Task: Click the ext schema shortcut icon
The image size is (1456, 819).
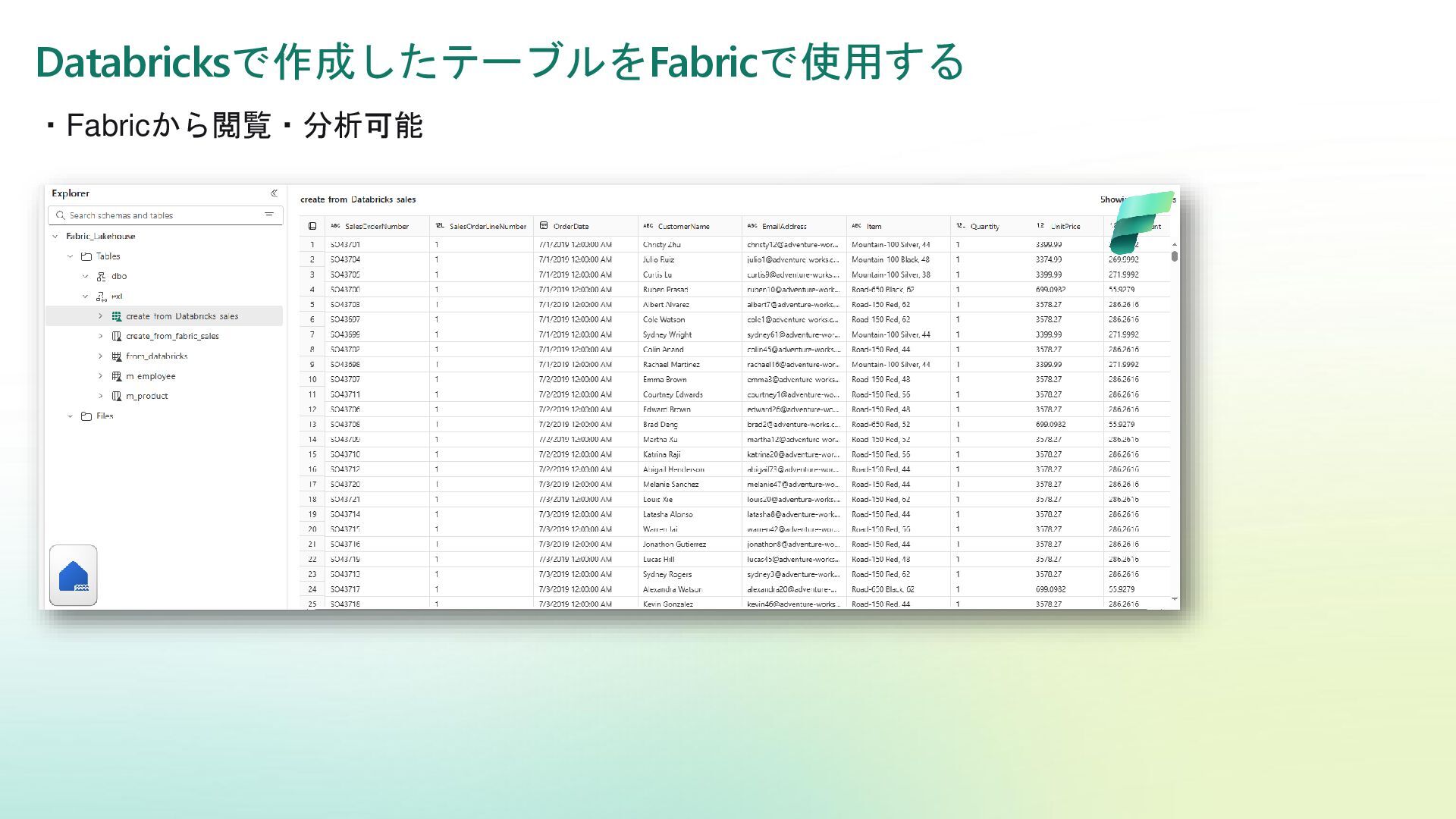Action: 101,297
